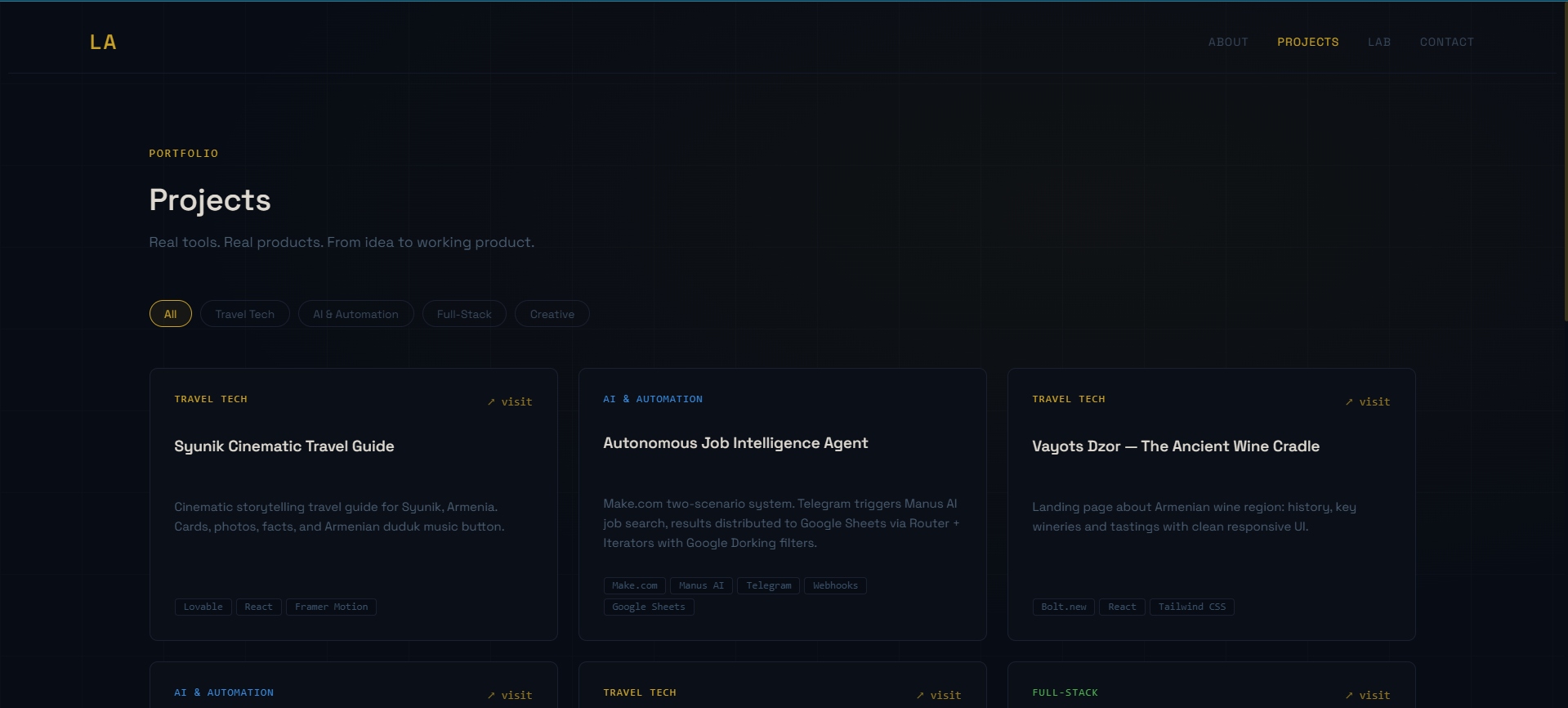
Task: Click the FULL-STACK category label
Action: tap(1065, 692)
